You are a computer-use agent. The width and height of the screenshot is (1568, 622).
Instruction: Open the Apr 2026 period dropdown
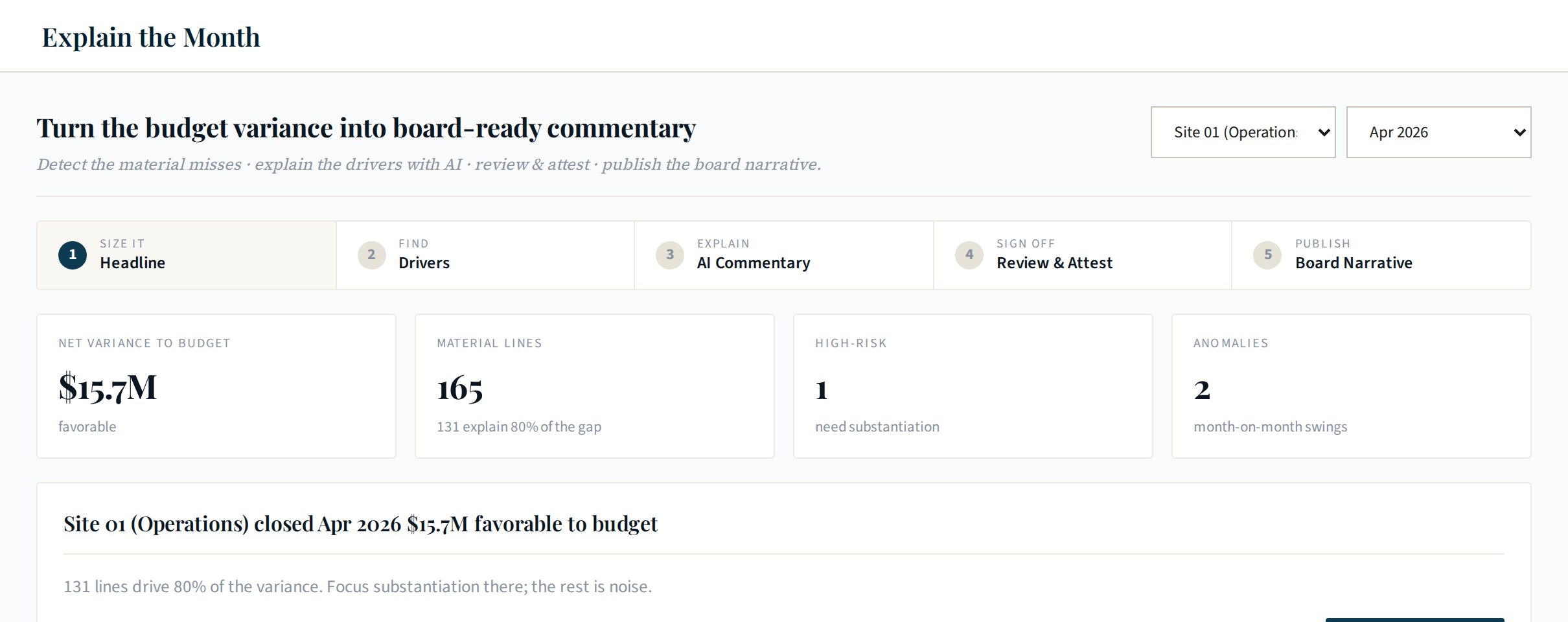tap(1438, 132)
